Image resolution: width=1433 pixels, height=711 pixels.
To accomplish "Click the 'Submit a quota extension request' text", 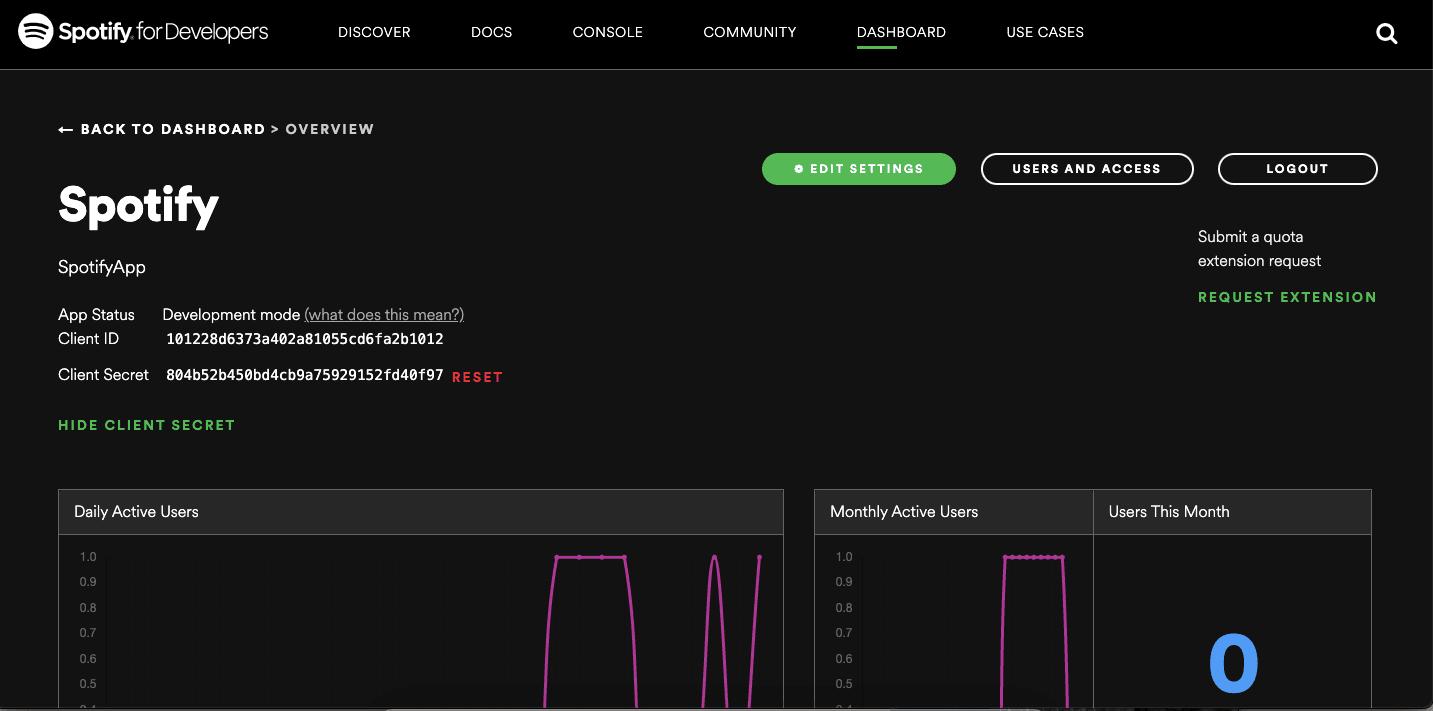I will (x=1259, y=249).
